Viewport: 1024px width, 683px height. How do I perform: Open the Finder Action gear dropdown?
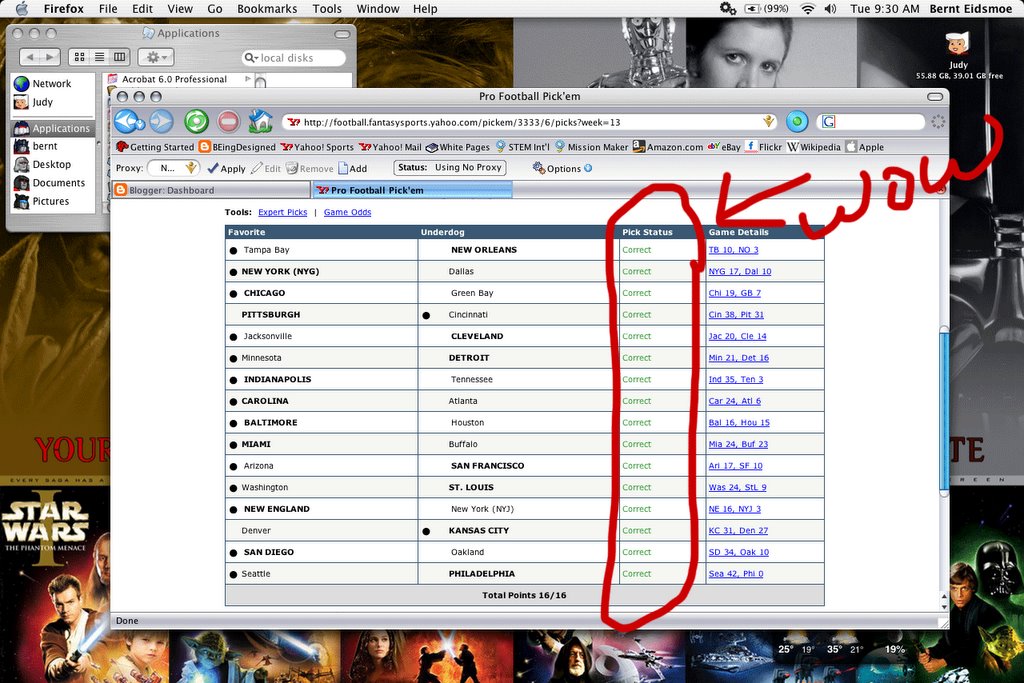click(x=155, y=57)
